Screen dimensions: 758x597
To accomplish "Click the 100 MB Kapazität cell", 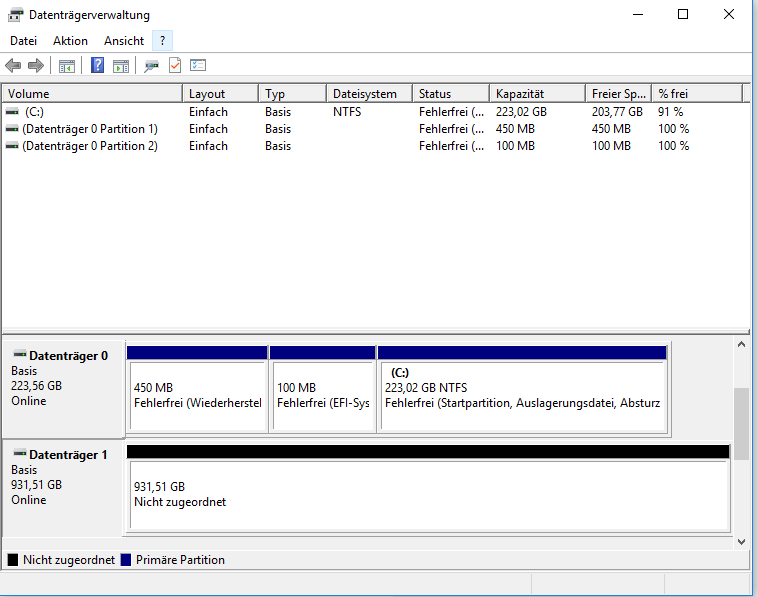I will [x=515, y=146].
